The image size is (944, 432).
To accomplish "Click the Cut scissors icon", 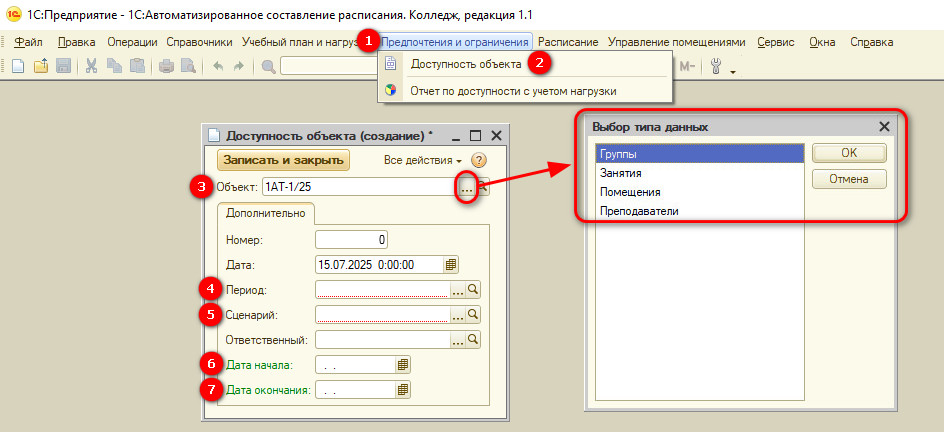I will click(92, 66).
